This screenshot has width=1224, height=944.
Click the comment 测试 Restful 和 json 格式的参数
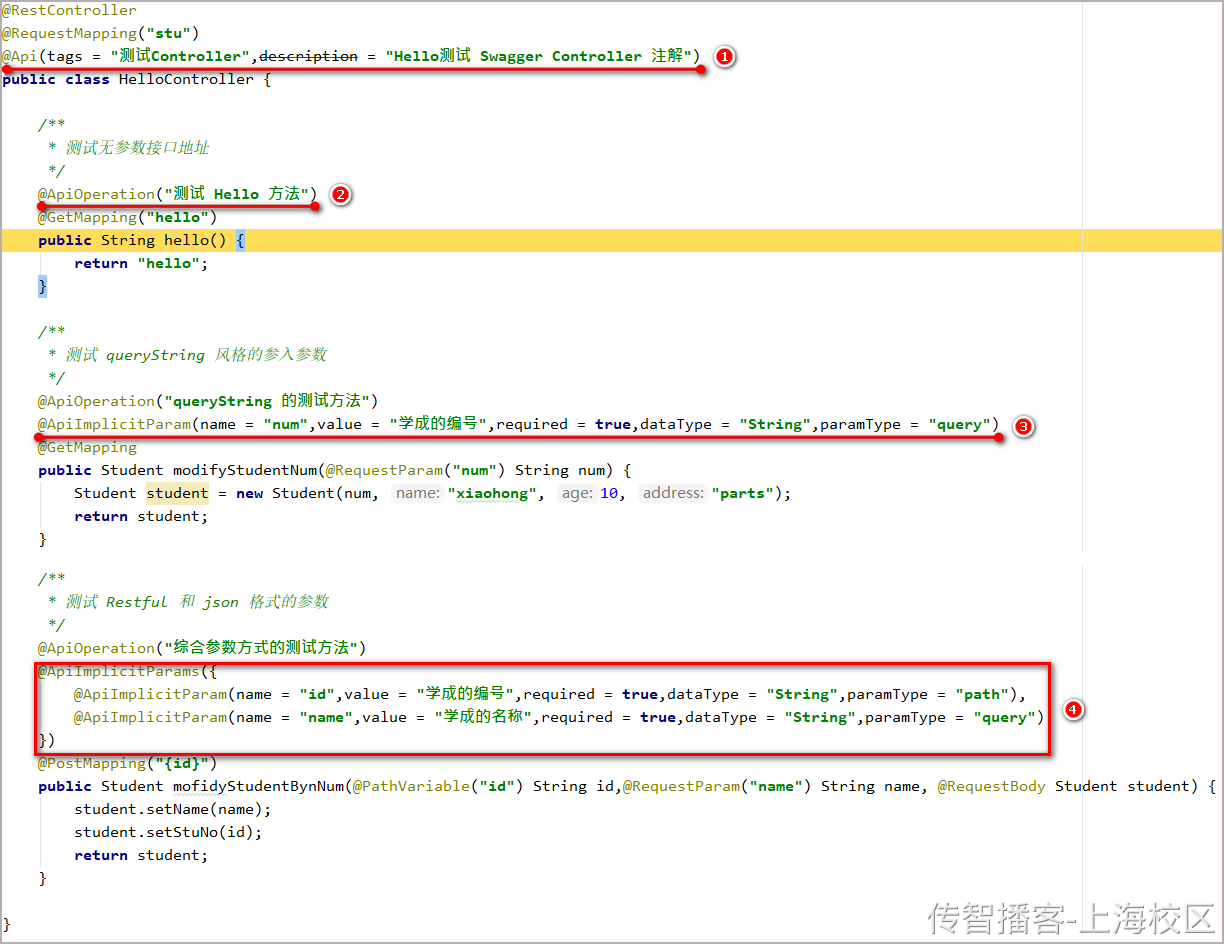(x=197, y=602)
